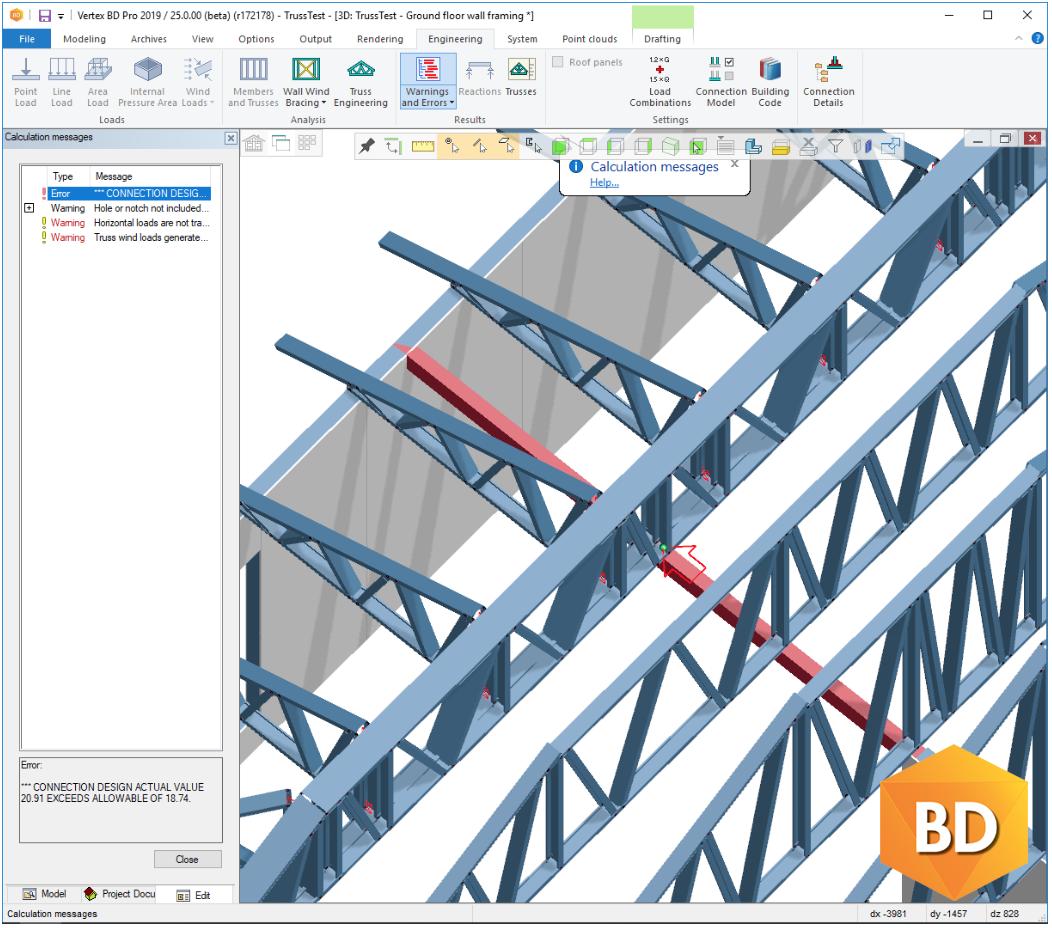This screenshot has width=1052, height=928.
Task: Click the funnel filter icon
Action: [x=836, y=146]
